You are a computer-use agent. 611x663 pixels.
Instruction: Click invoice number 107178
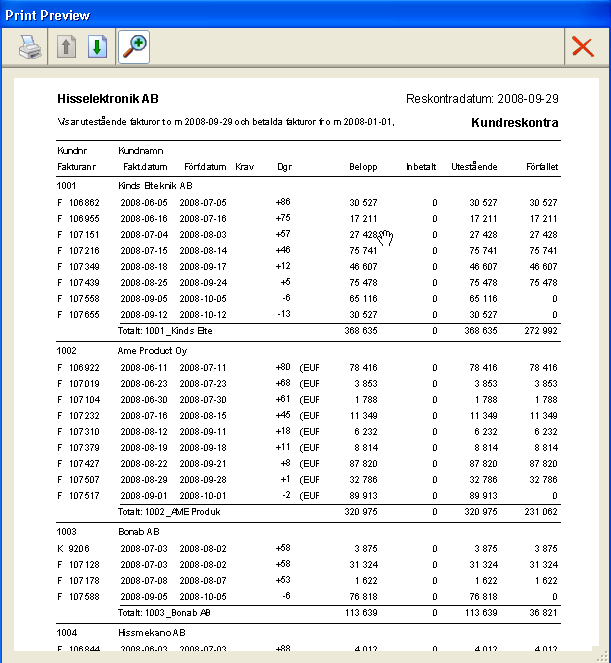[84, 581]
